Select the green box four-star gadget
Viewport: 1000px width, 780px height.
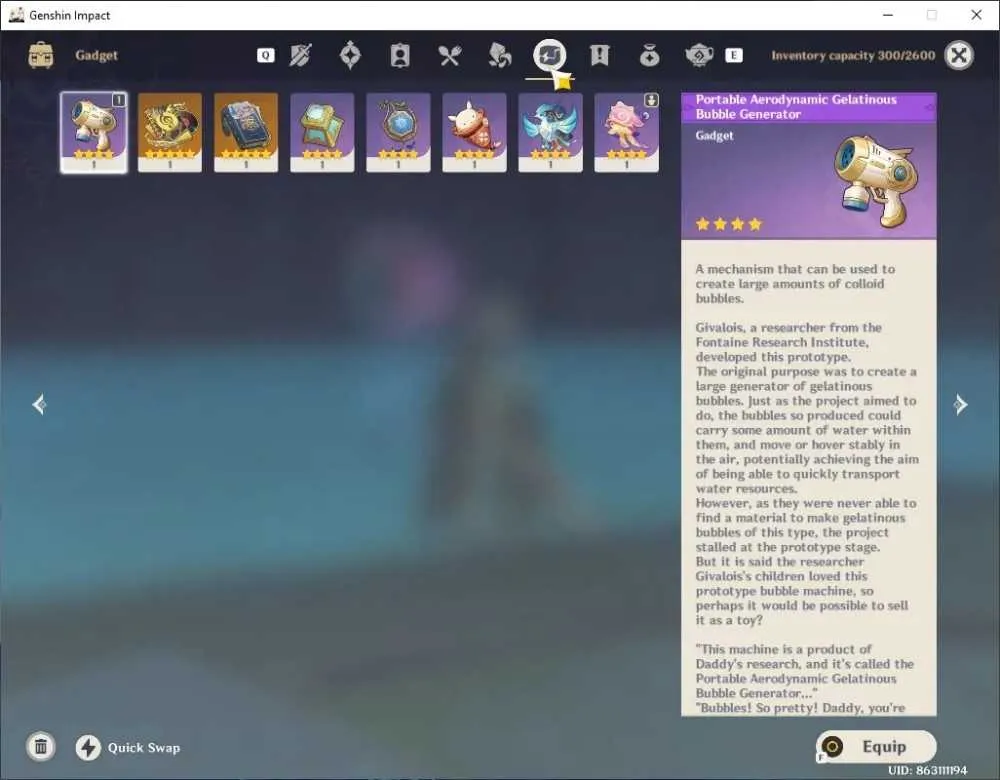click(322, 133)
